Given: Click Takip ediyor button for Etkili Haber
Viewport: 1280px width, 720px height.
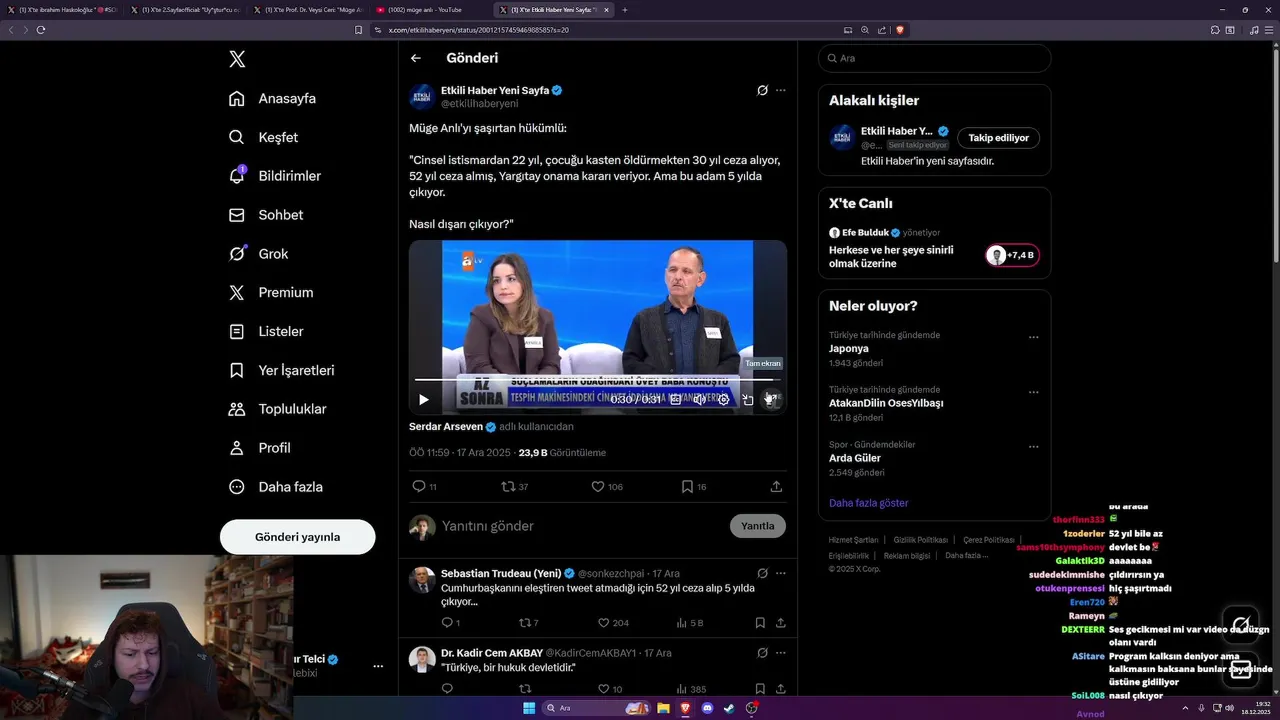Looking at the screenshot, I should (x=998, y=138).
